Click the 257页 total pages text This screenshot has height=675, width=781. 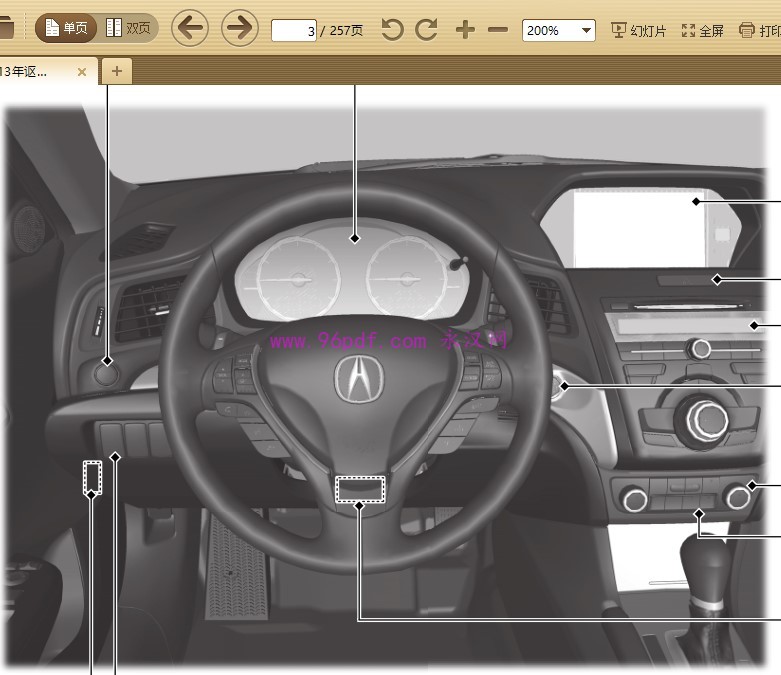pyautogui.click(x=346, y=31)
